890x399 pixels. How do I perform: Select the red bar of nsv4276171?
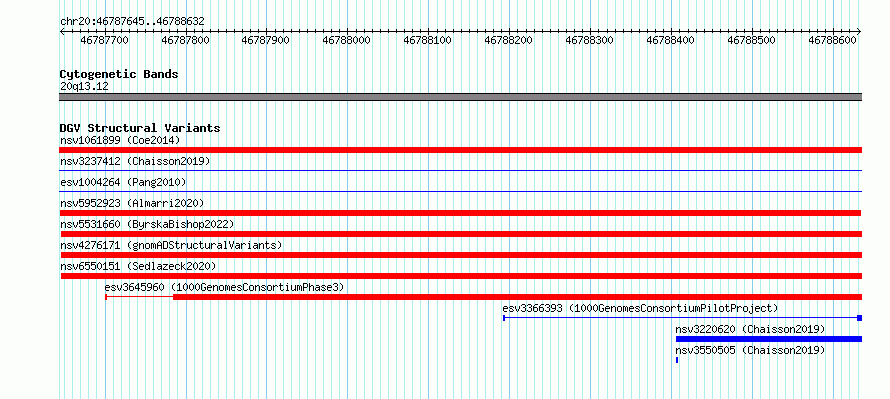point(461,255)
